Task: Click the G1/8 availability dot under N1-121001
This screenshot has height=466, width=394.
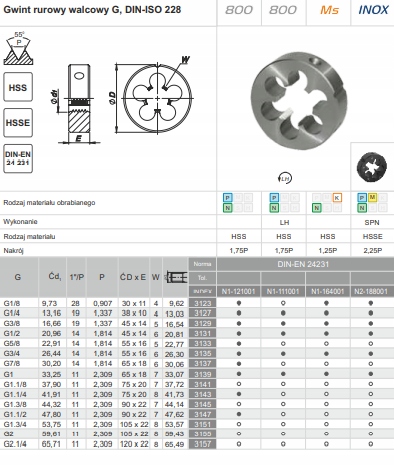Action: coord(239,303)
